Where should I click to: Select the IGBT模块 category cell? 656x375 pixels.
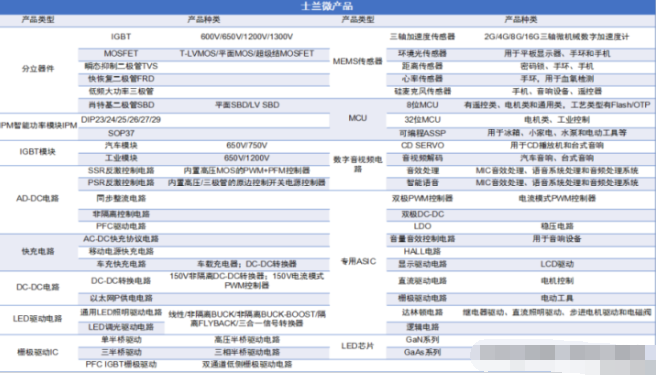click(38, 152)
